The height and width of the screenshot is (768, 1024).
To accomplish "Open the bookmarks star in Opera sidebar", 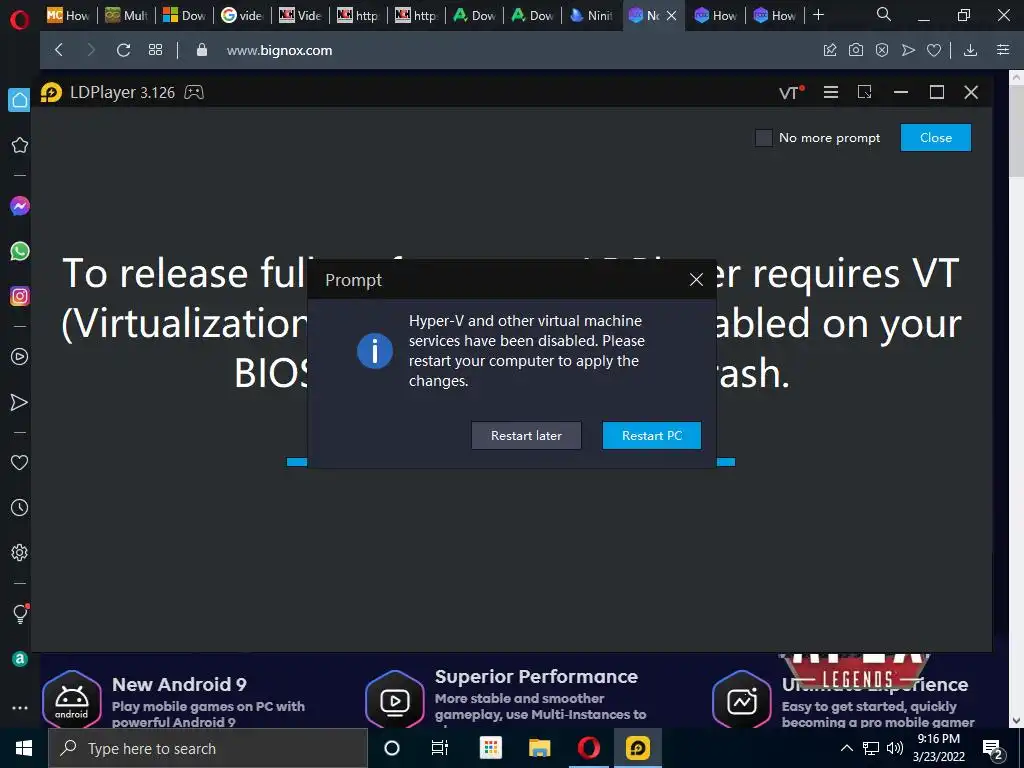I will pyautogui.click(x=20, y=145).
